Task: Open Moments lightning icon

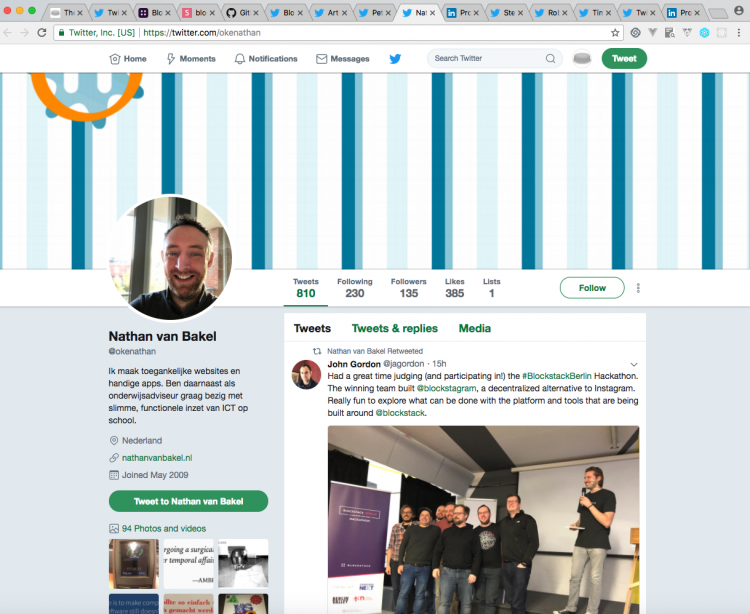Action: [171, 59]
